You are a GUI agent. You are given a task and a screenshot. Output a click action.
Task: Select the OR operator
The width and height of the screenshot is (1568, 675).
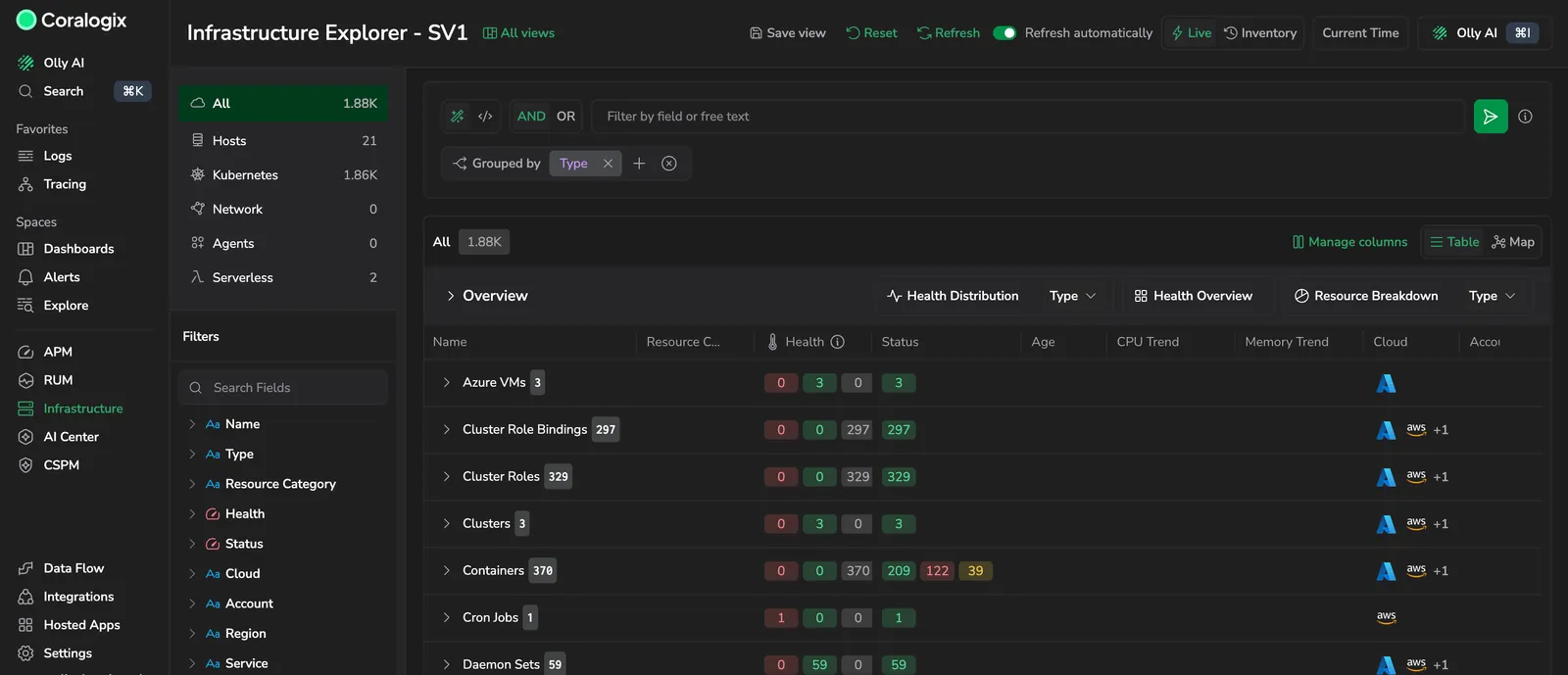565,117
